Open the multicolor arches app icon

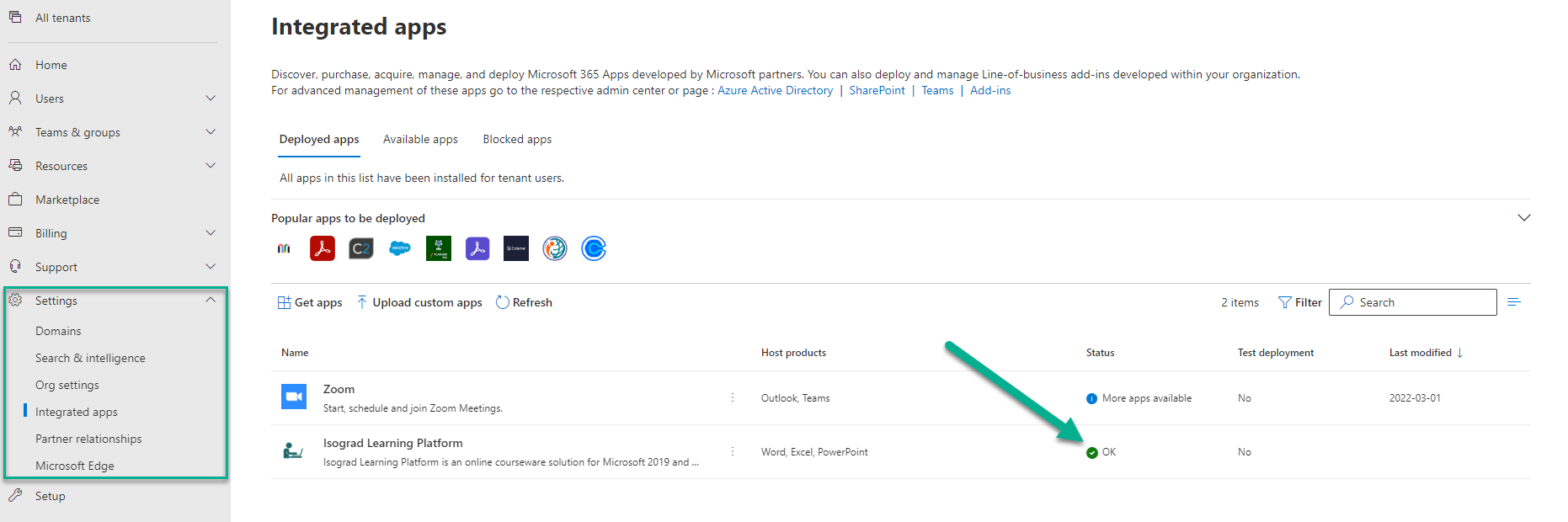(284, 248)
